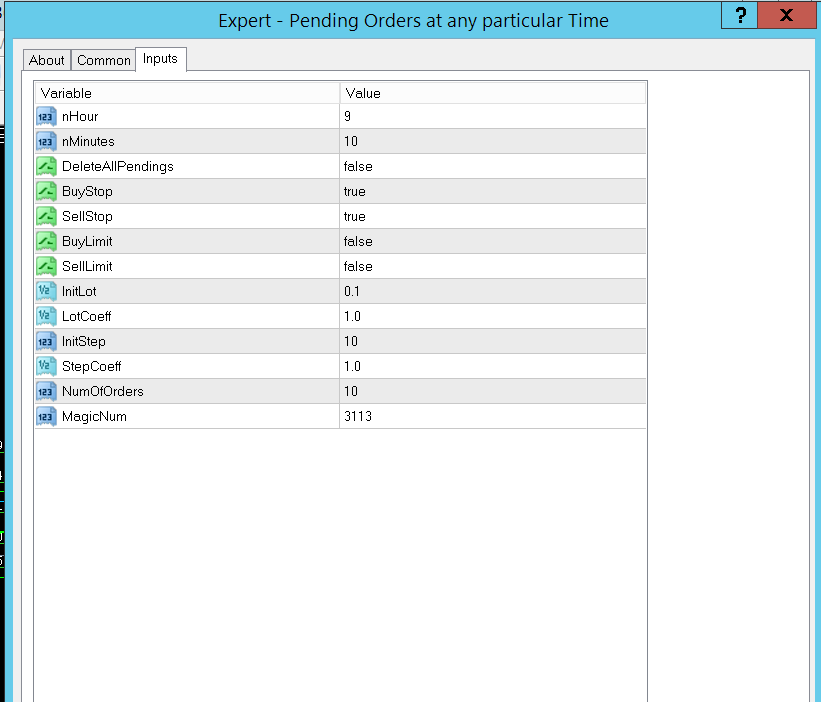This screenshot has width=821, height=702.
Task: Click the double-type icon beside LotCoeff
Action: pyautogui.click(x=46, y=316)
